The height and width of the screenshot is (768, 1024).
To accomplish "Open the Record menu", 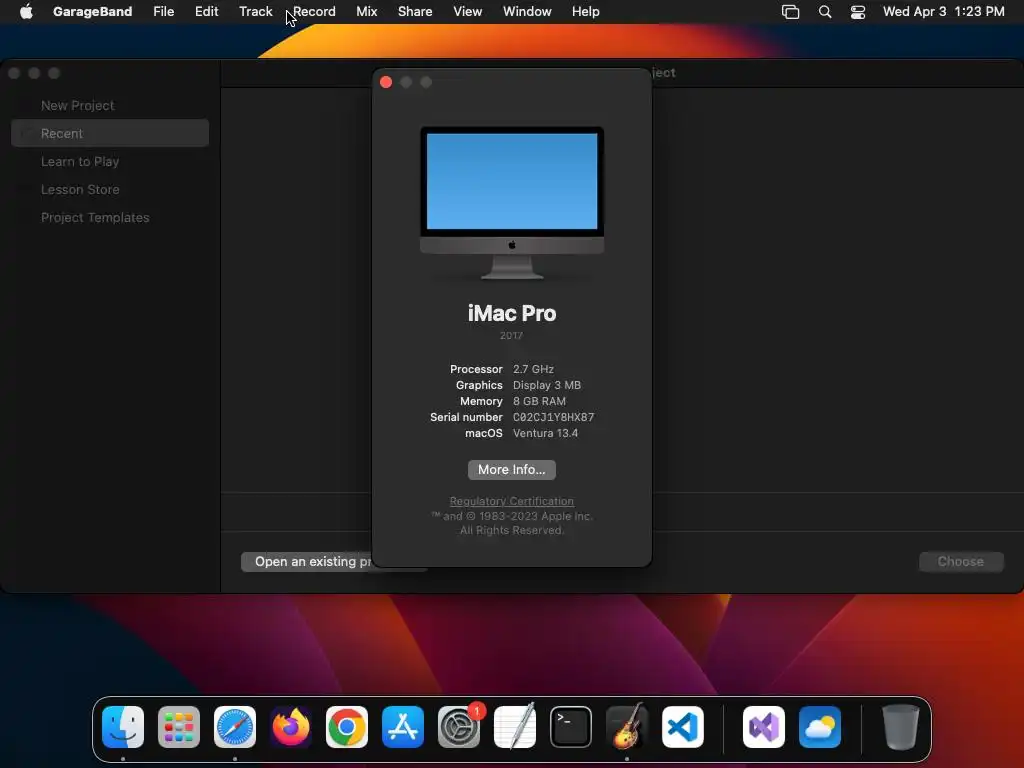I will click(314, 11).
